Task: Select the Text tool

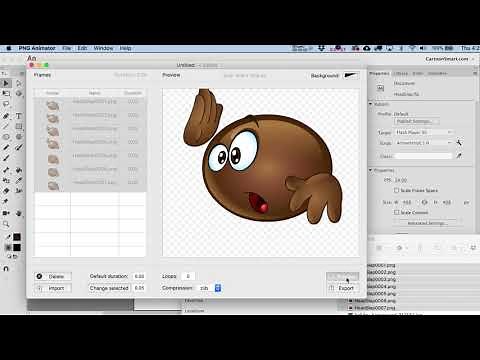Action: point(19,116)
